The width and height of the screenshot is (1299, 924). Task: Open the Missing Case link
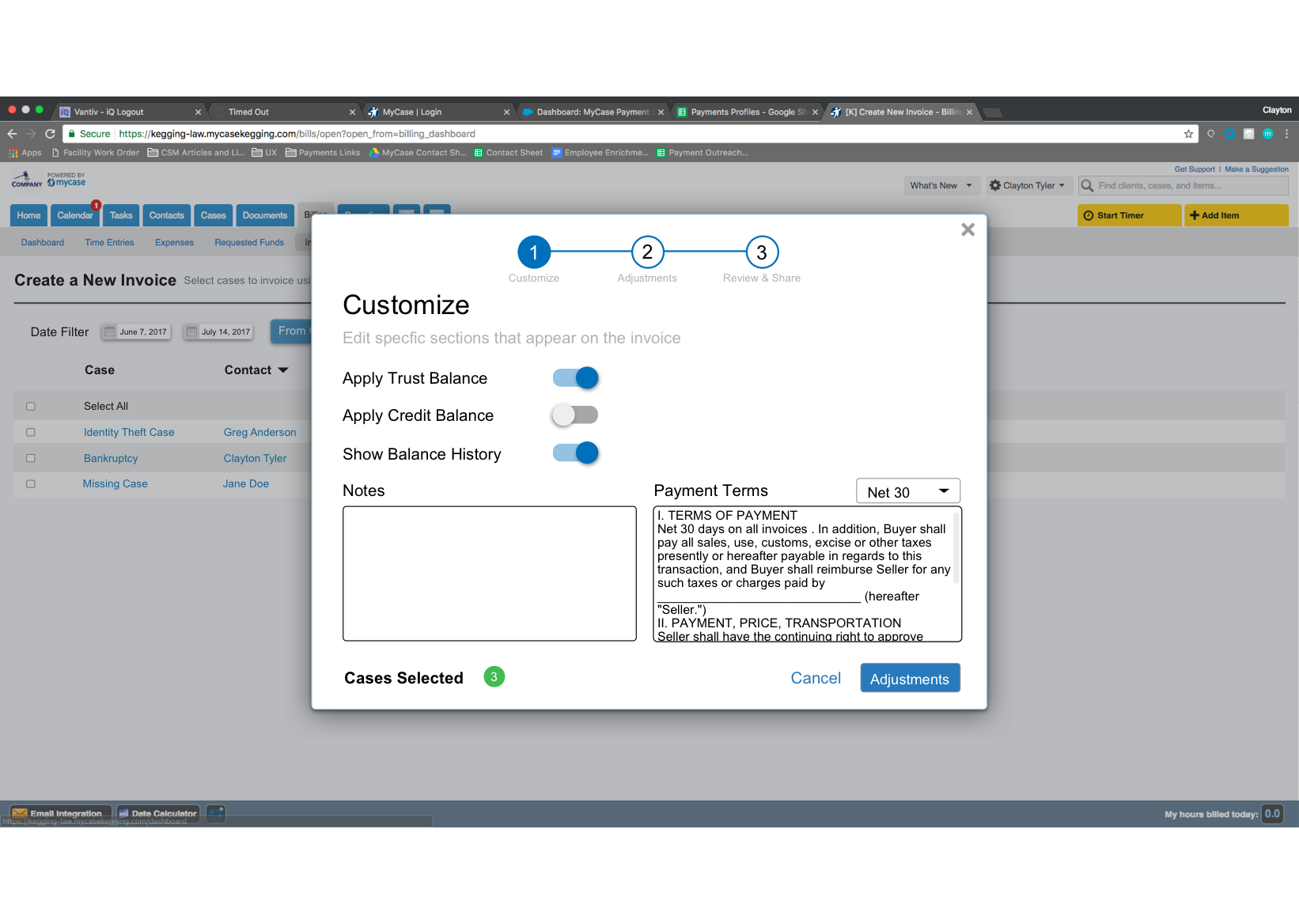pos(116,483)
